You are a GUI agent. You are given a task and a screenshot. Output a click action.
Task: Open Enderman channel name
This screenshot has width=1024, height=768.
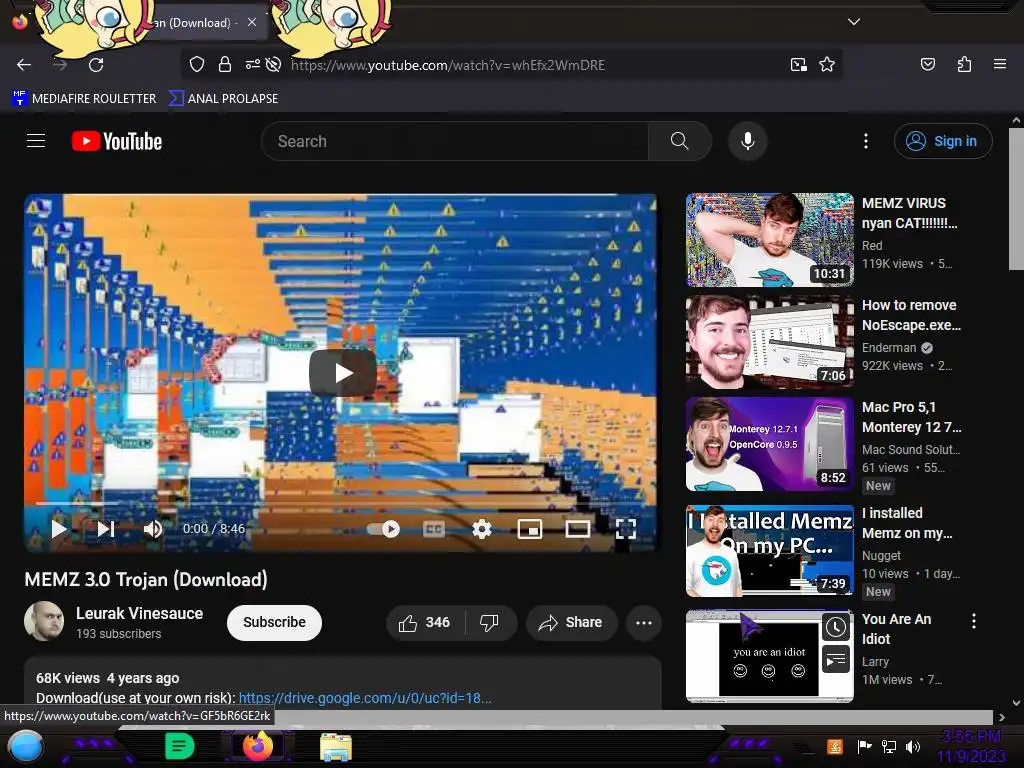[889, 347]
